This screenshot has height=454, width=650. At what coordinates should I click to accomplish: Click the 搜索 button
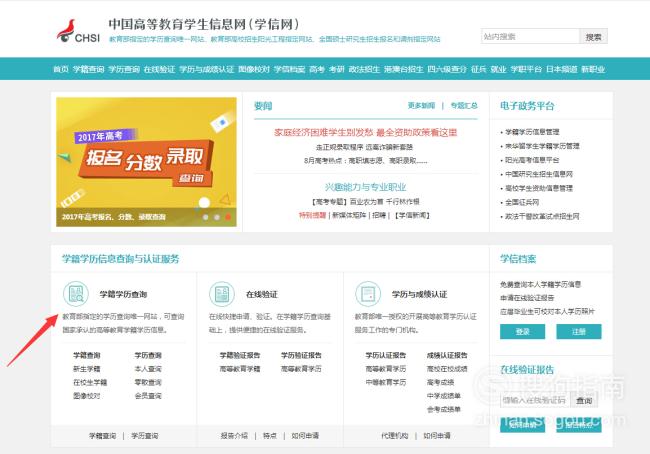click(593, 36)
